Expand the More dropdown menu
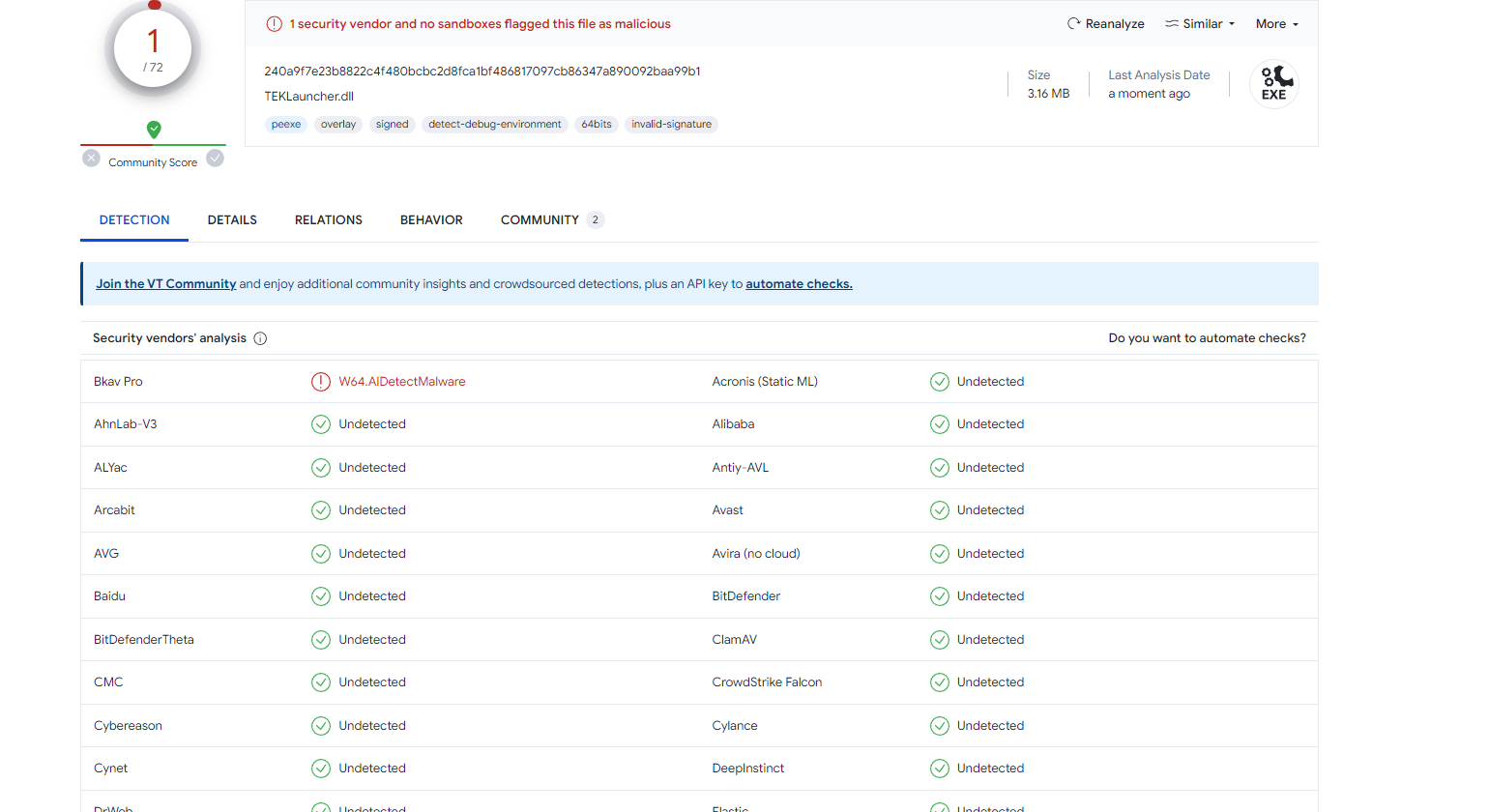 [1277, 24]
